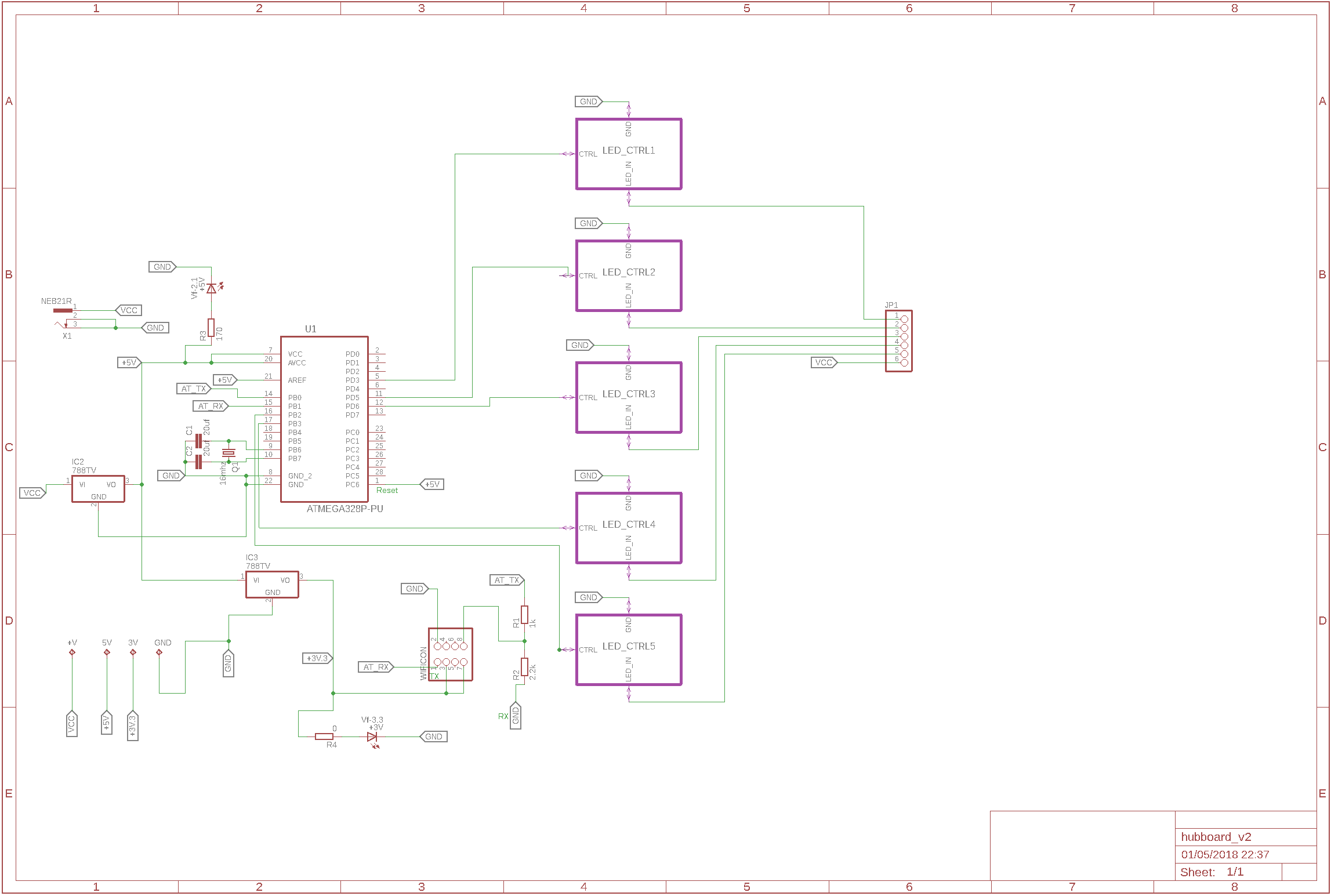Click the IC2 788TV regulator symbol
This screenshot has width=1331, height=896.
point(98,488)
